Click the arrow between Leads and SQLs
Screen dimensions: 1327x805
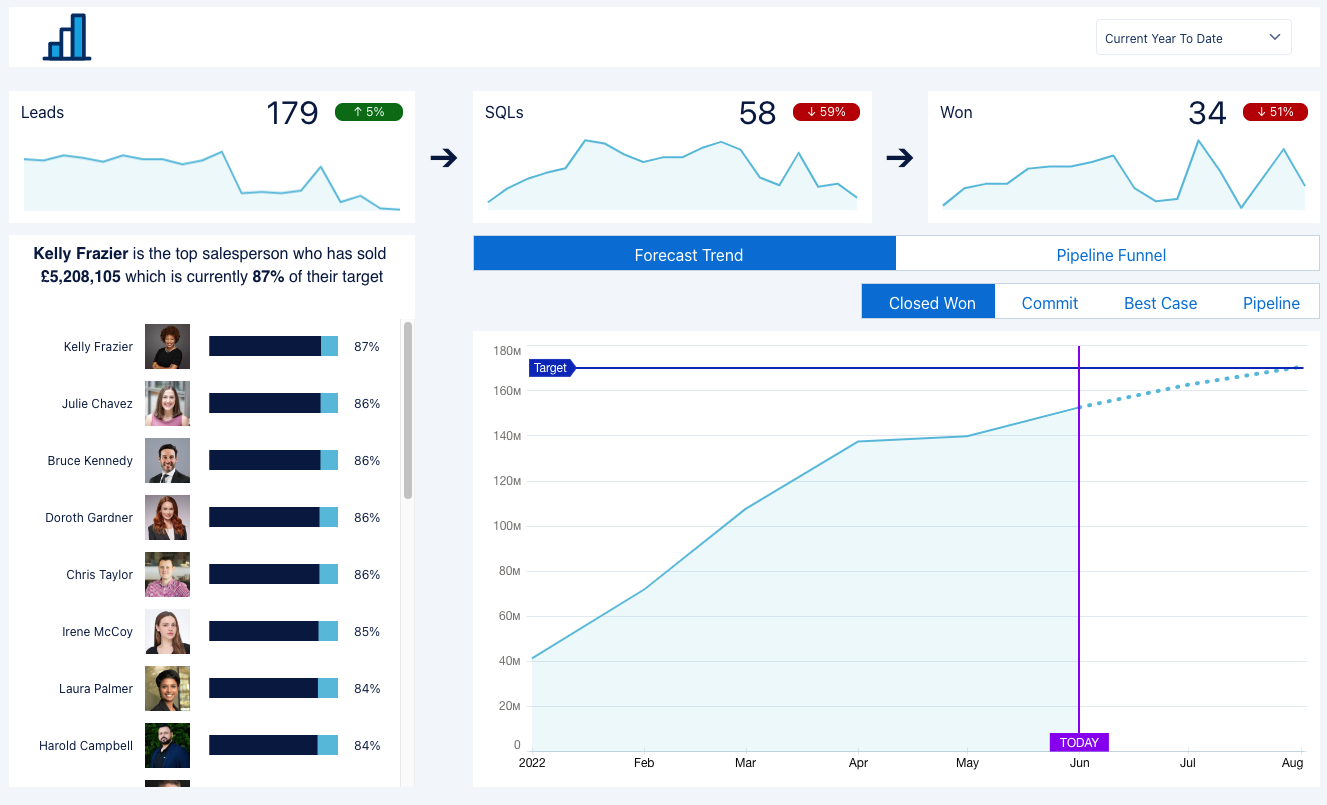point(443,158)
